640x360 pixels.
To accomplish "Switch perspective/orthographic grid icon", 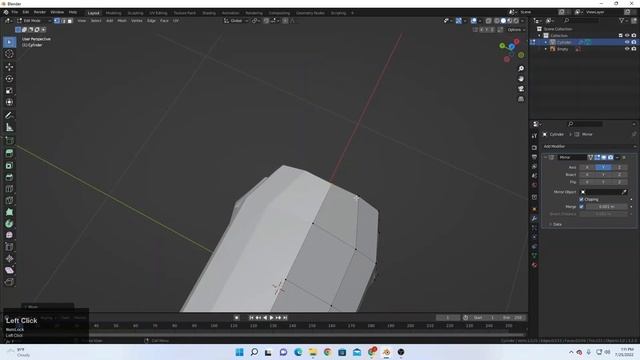I will [x=521, y=99].
